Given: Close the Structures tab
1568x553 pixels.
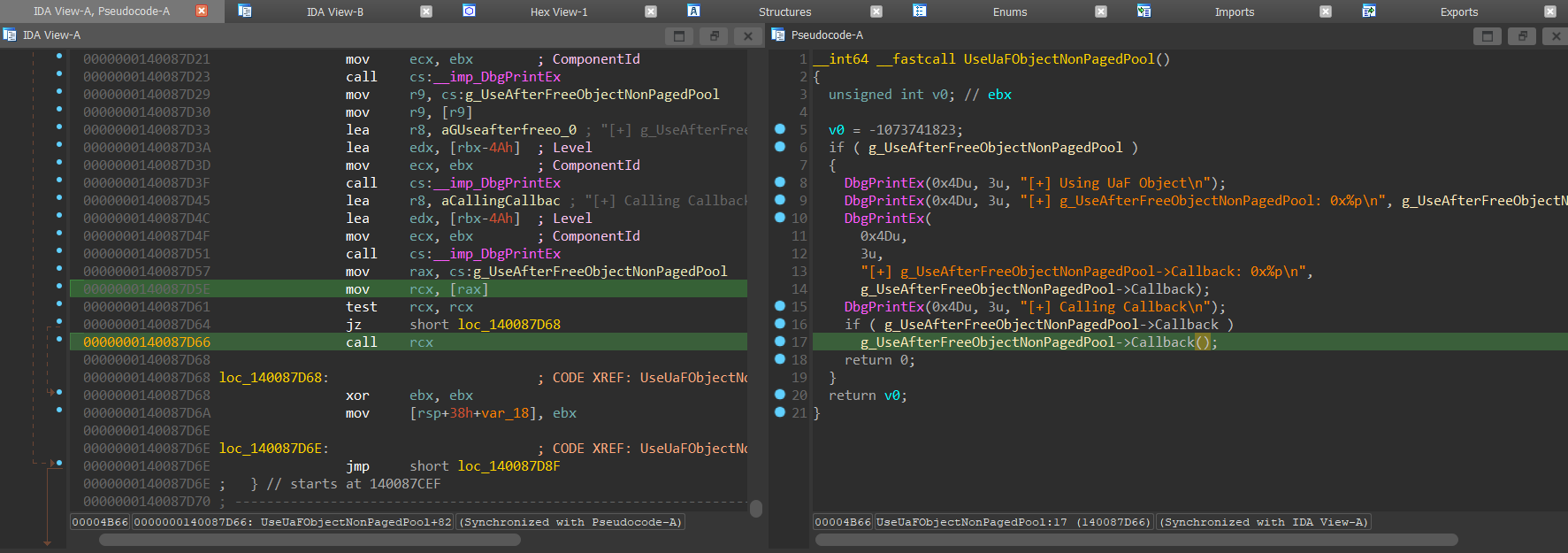Looking at the screenshot, I should pyautogui.click(x=876, y=12).
